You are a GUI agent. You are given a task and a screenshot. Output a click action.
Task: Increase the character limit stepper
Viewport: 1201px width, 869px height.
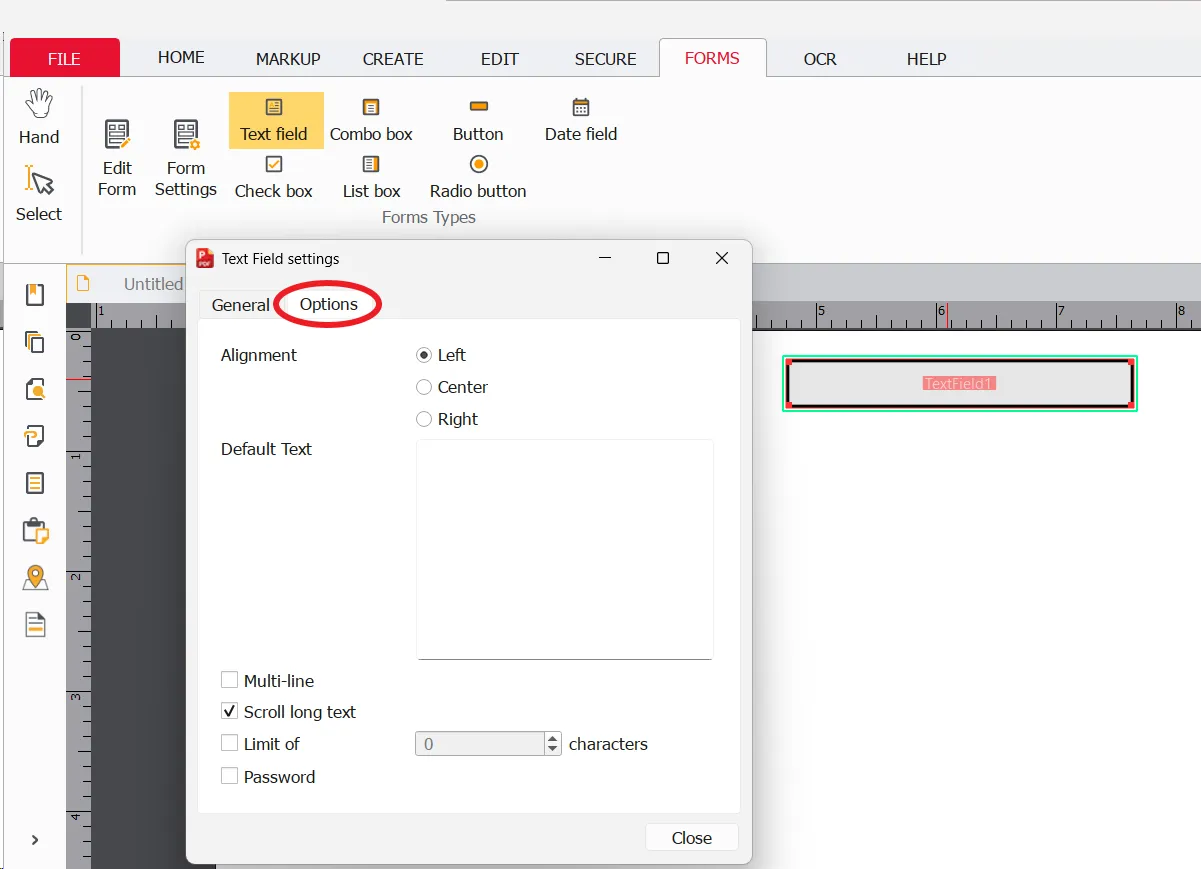click(553, 738)
